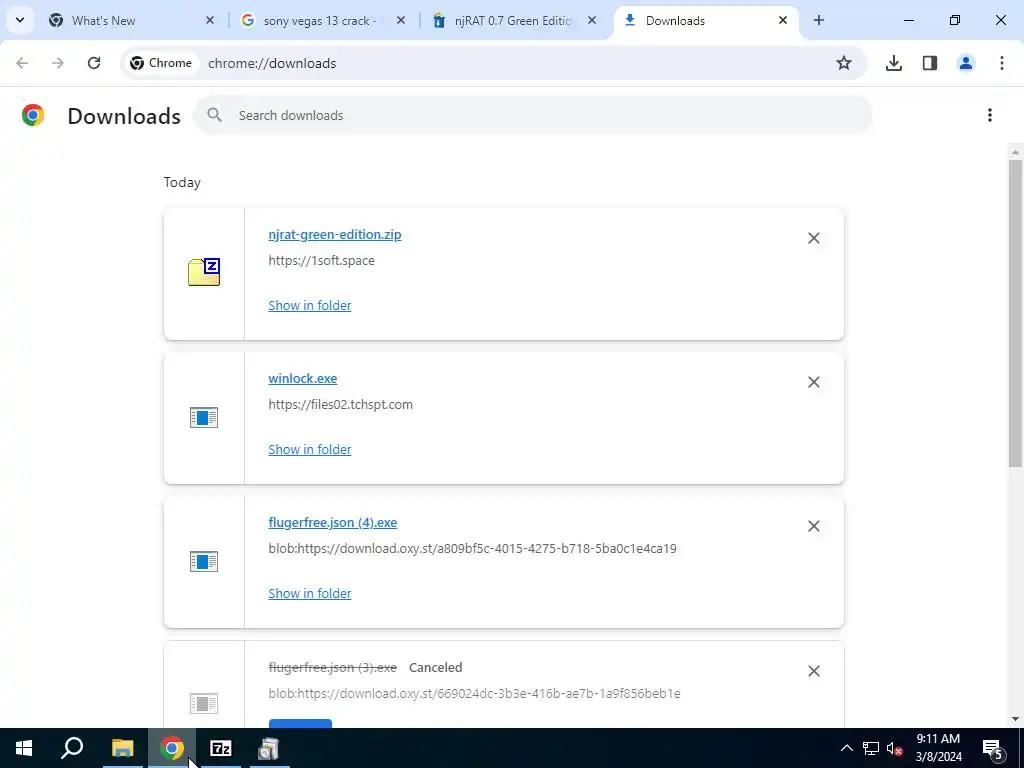Reload the downloads page

pos(94,63)
